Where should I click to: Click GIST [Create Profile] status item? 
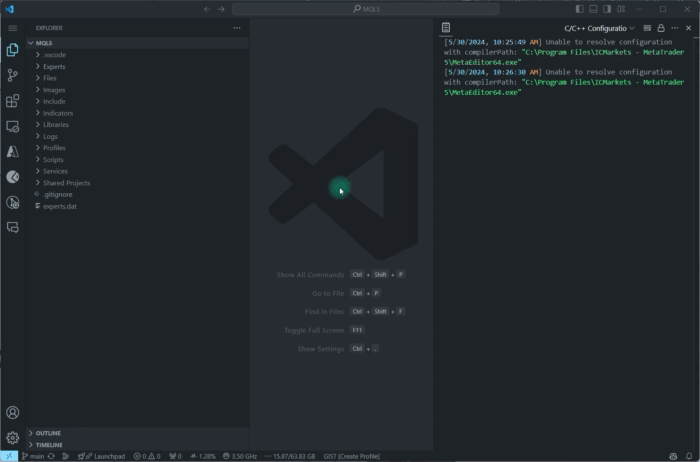351,456
